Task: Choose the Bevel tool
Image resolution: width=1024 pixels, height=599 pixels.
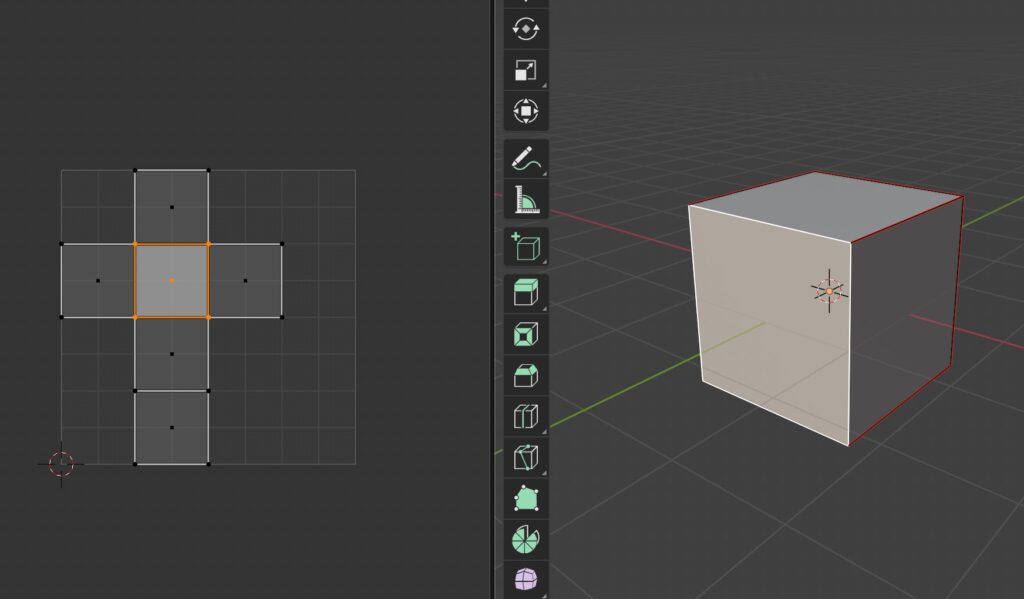Action: (x=526, y=376)
